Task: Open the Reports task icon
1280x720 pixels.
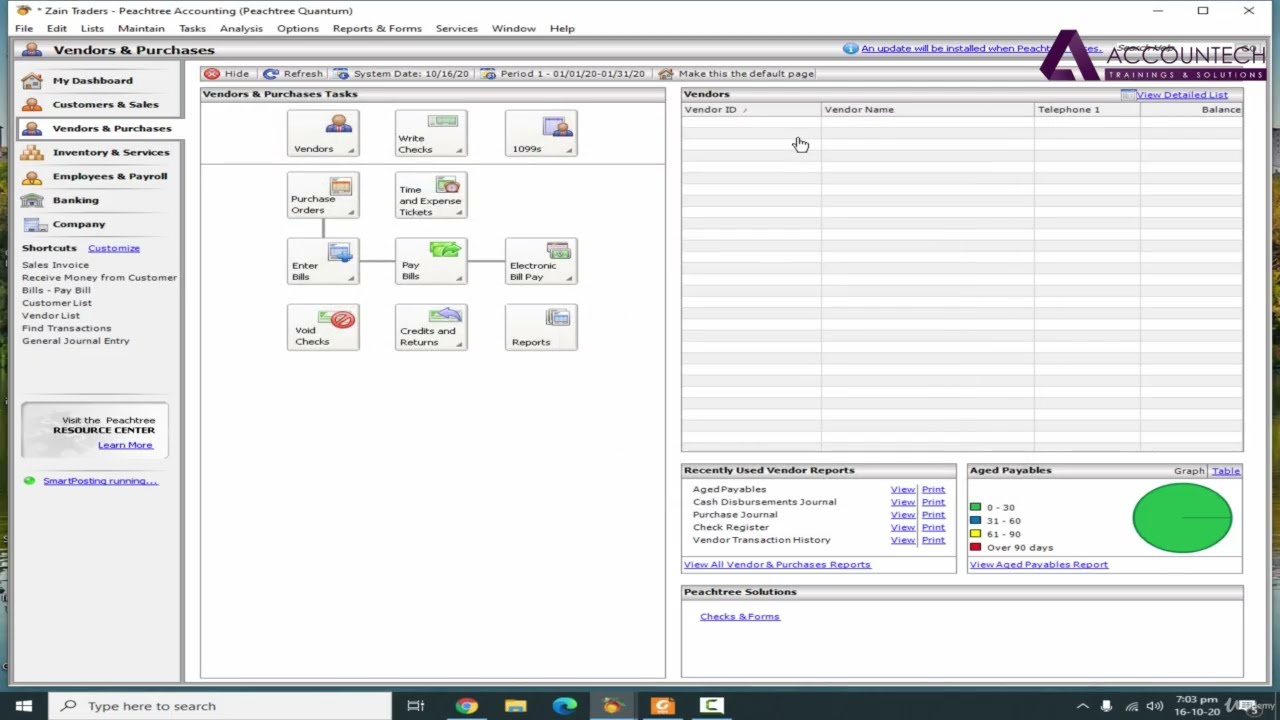Action: tap(541, 328)
